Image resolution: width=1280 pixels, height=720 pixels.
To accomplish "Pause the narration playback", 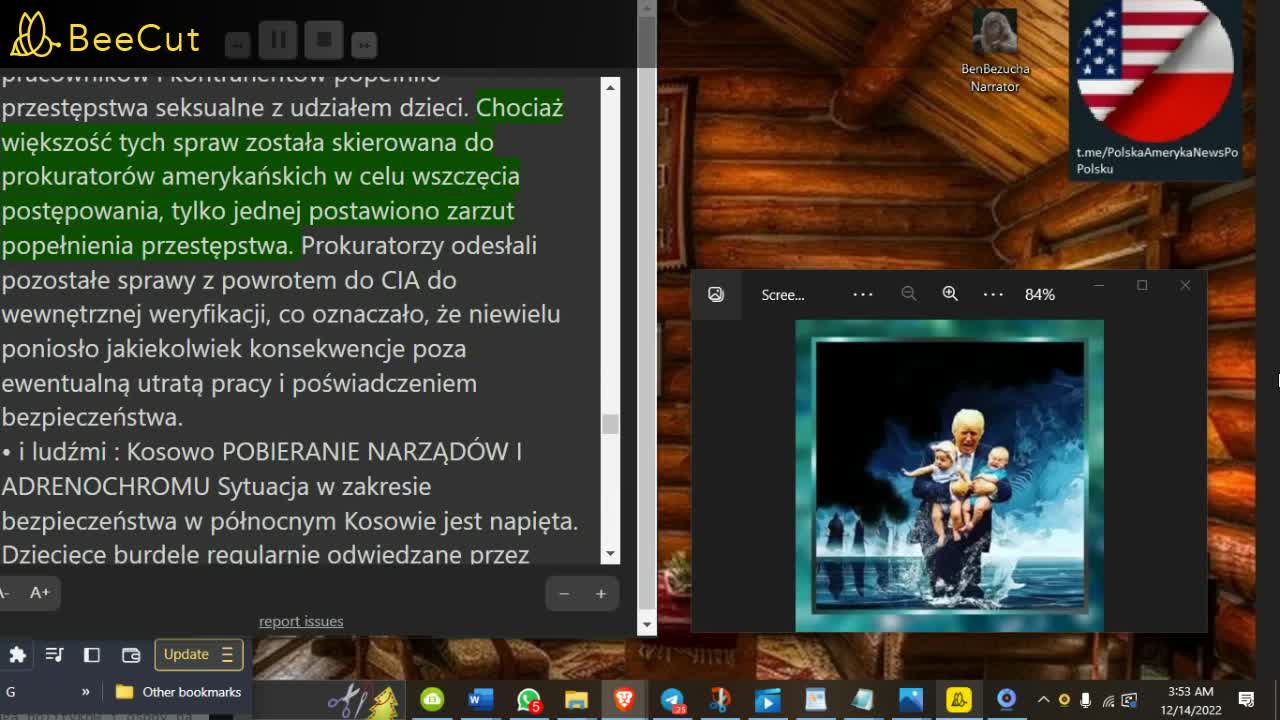I will [278, 40].
